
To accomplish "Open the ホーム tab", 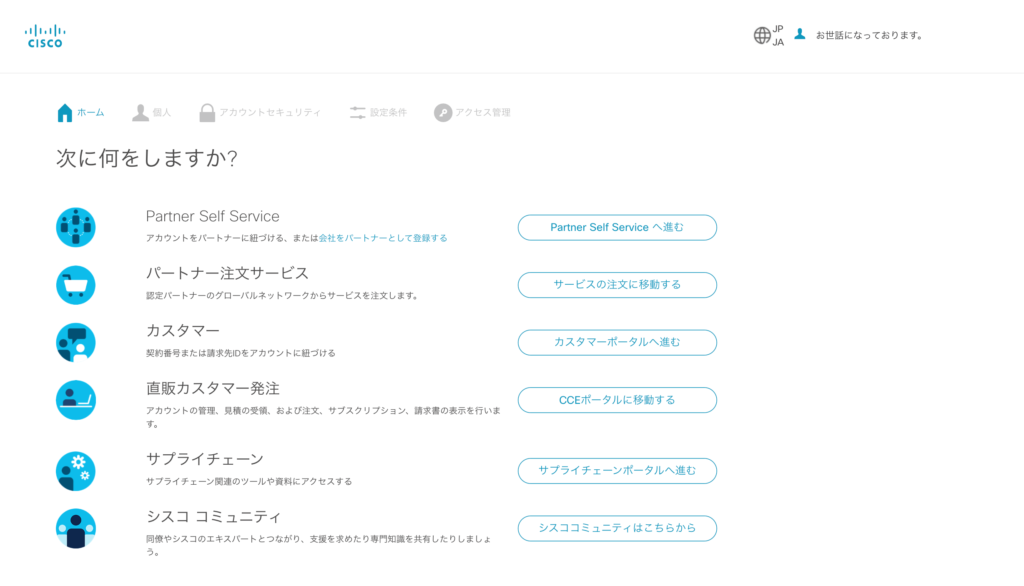I will (x=81, y=113).
